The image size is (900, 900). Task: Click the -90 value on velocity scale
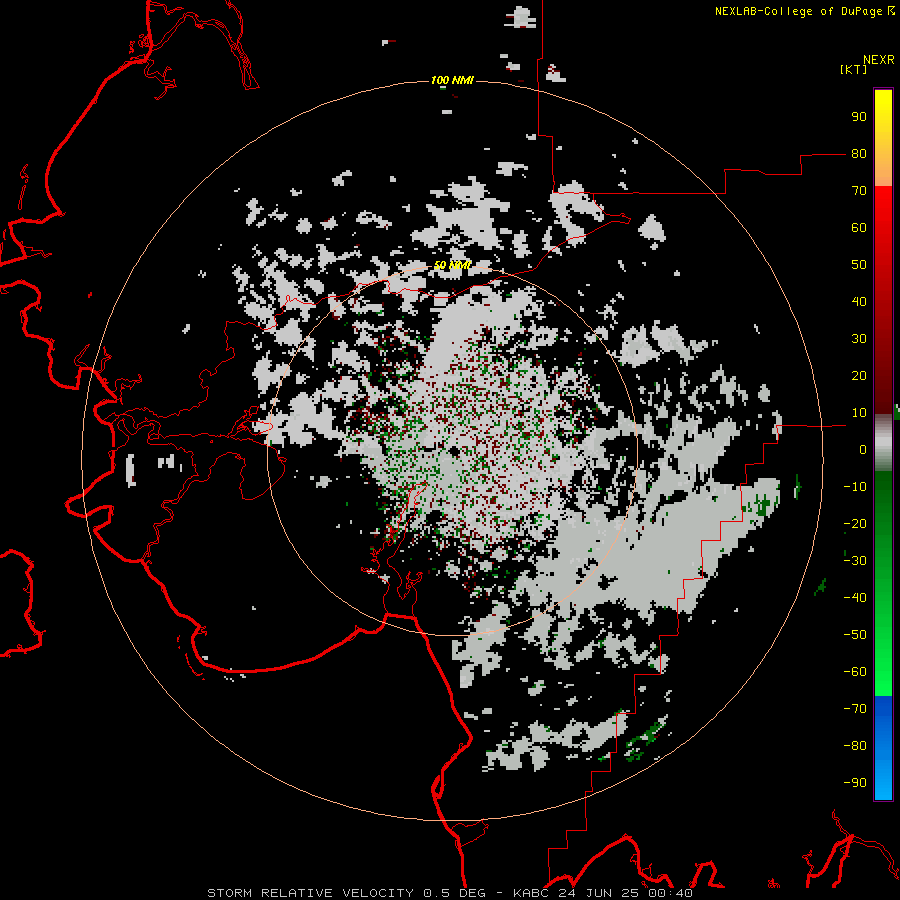point(855,783)
